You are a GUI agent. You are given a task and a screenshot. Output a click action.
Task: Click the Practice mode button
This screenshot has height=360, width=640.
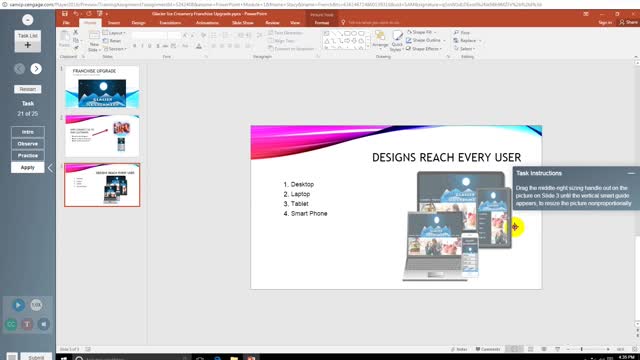(x=28, y=156)
